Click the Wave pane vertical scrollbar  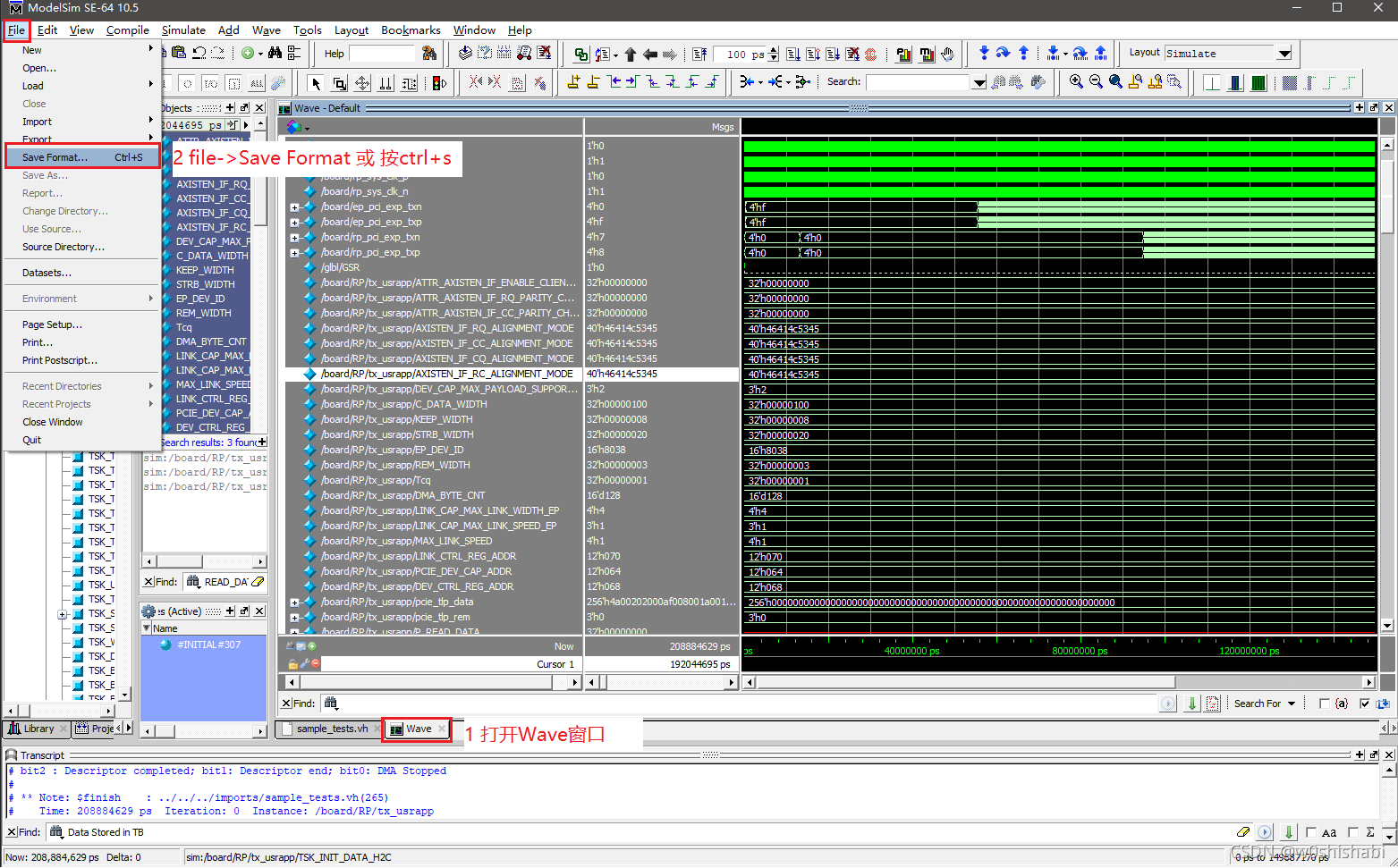pyautogui.click(x=1387, y=384)
